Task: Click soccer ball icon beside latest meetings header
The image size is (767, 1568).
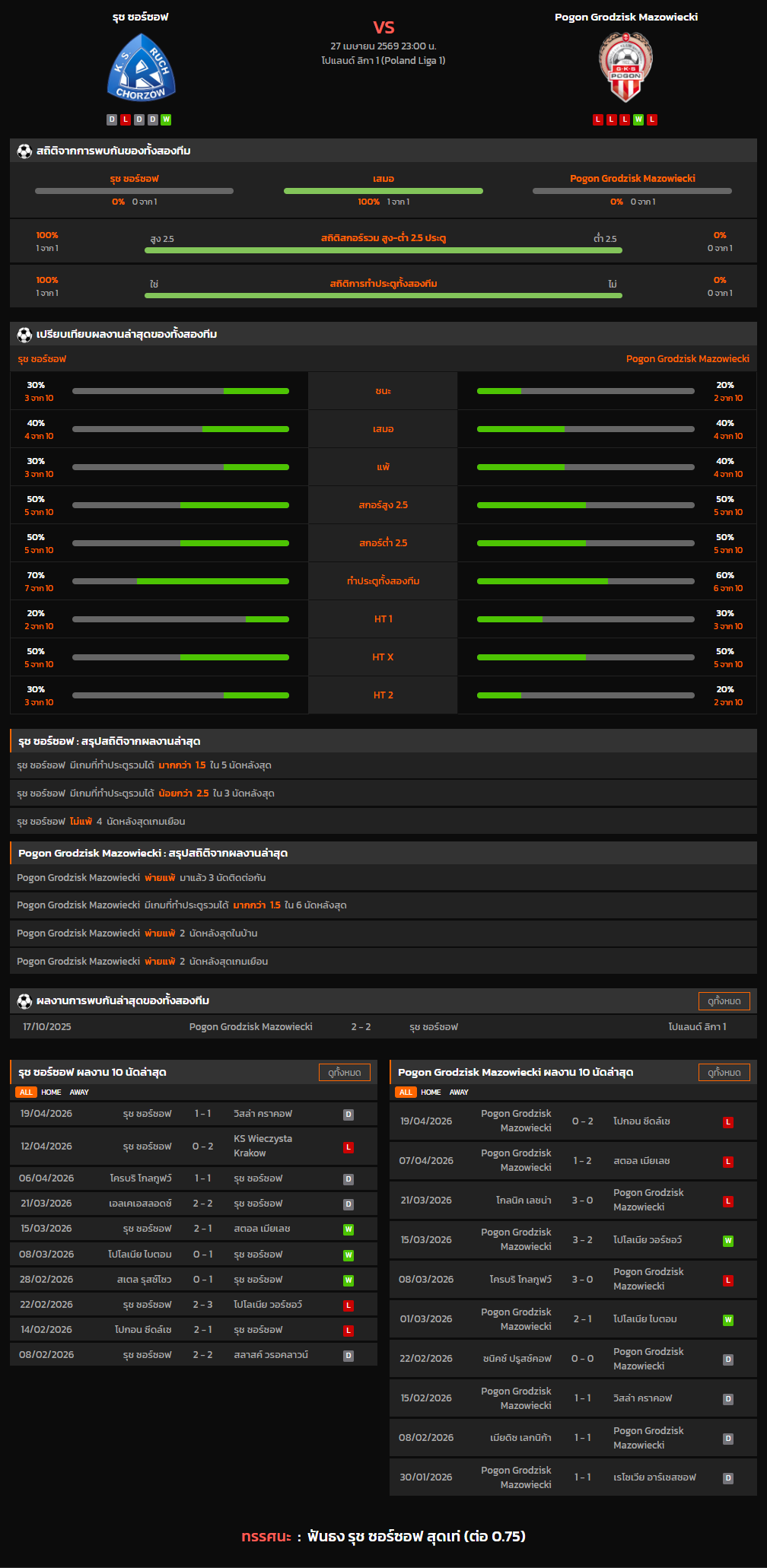Action: click(24, 1001)
